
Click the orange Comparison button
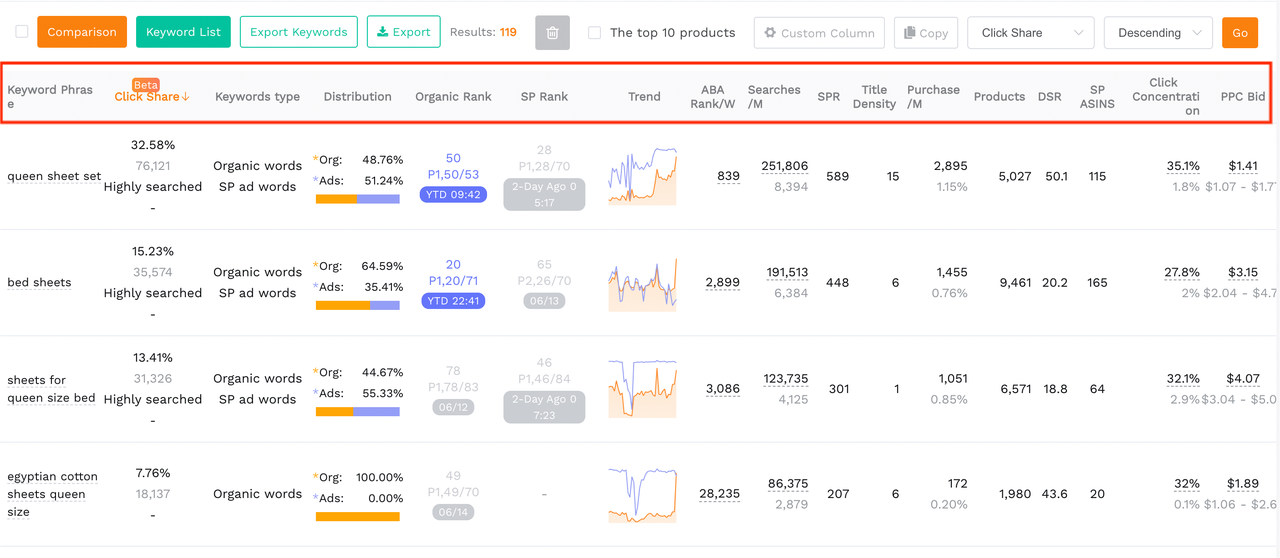click(82, 32)
